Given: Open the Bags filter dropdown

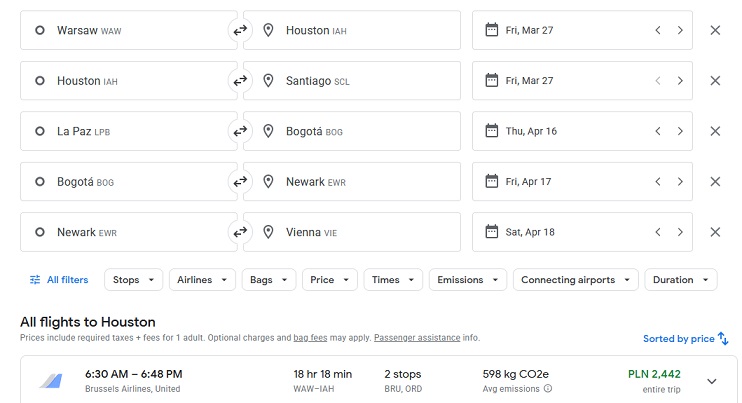Looking at the screenshot, I should pos(269,280).
